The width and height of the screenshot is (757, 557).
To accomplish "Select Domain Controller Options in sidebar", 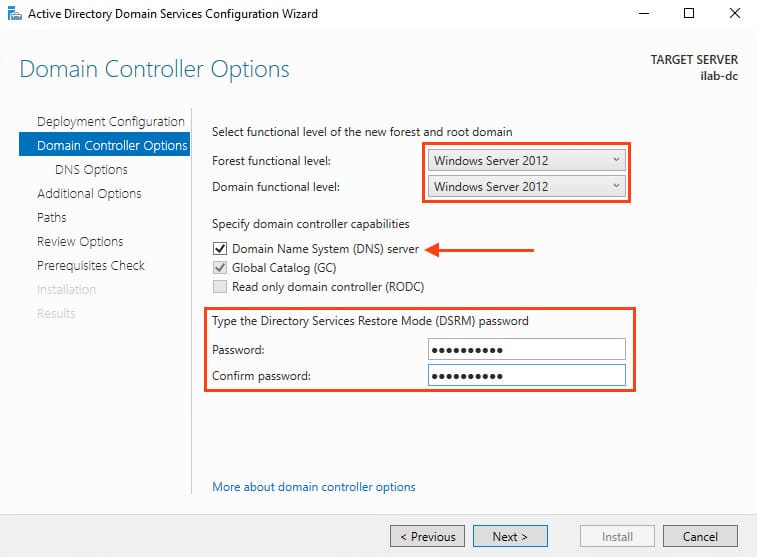I will pyautogui.click(x=111, y=146).
